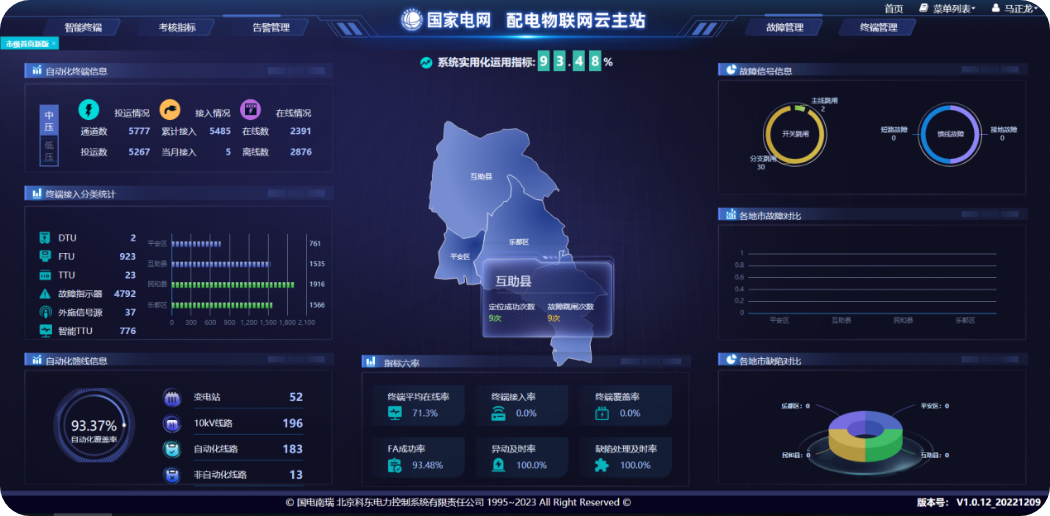The height and width of the screenshot is (516, 1050).
Task: Click the 终端接入分类统计 header bar-chart icon
Action: tap(37, 193)
